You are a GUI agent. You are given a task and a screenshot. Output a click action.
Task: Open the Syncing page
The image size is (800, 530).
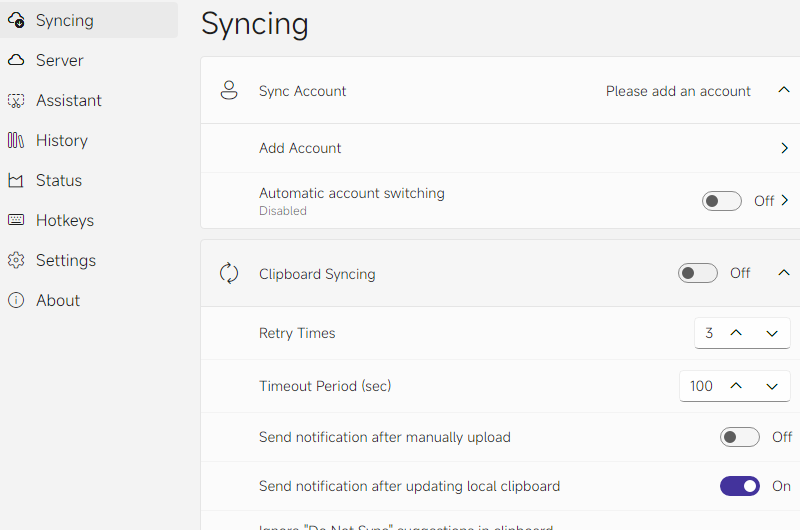(x=89, y=20)
